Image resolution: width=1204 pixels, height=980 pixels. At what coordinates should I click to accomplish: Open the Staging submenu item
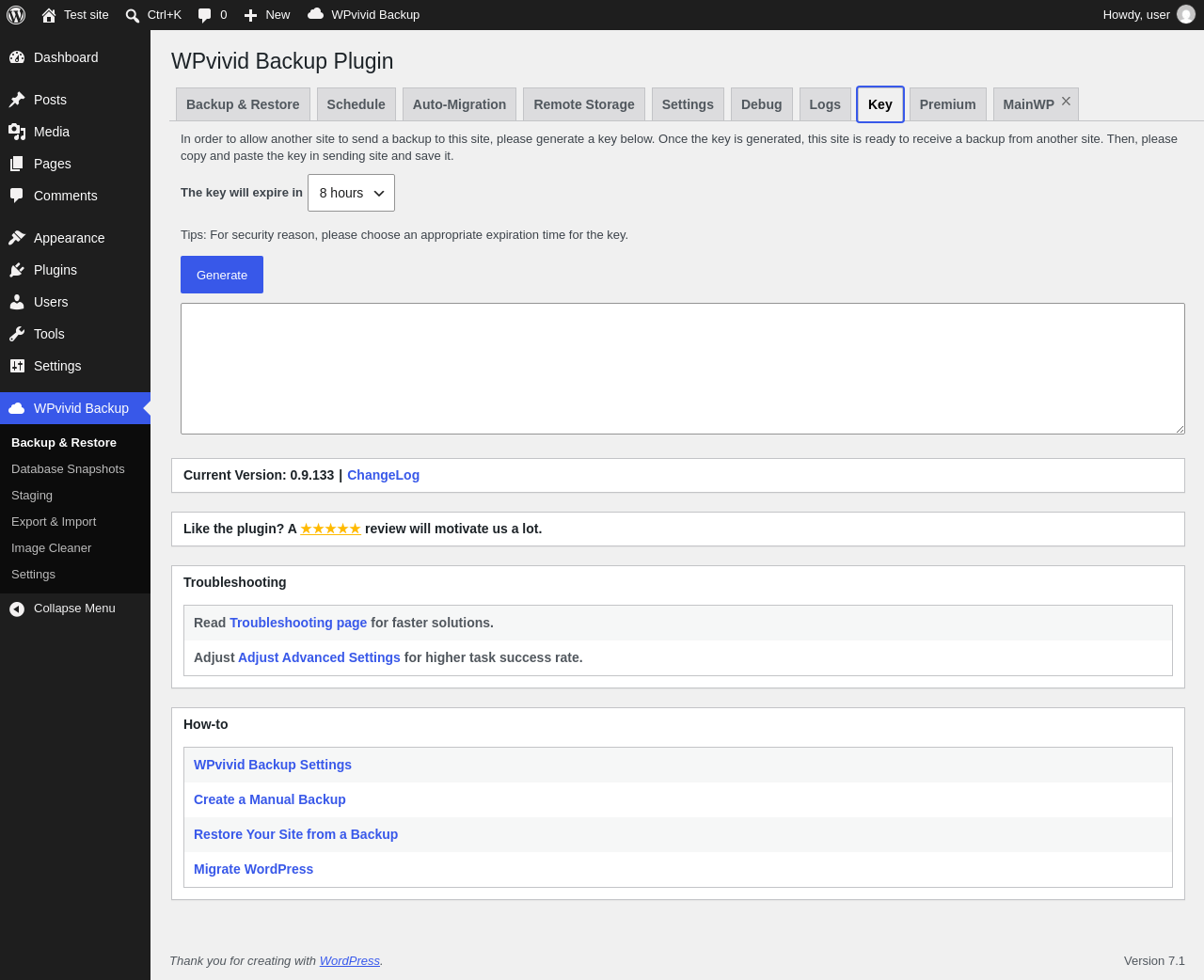click(32, 496)
